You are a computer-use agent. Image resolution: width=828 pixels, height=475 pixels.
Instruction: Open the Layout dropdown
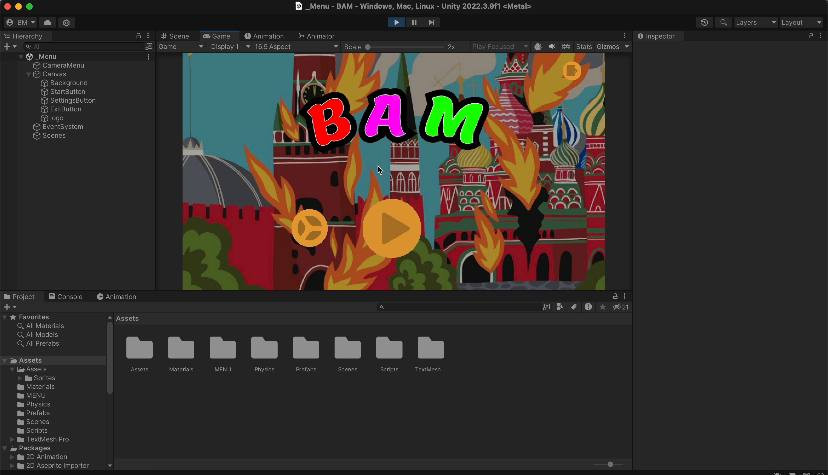pos(801,23)
